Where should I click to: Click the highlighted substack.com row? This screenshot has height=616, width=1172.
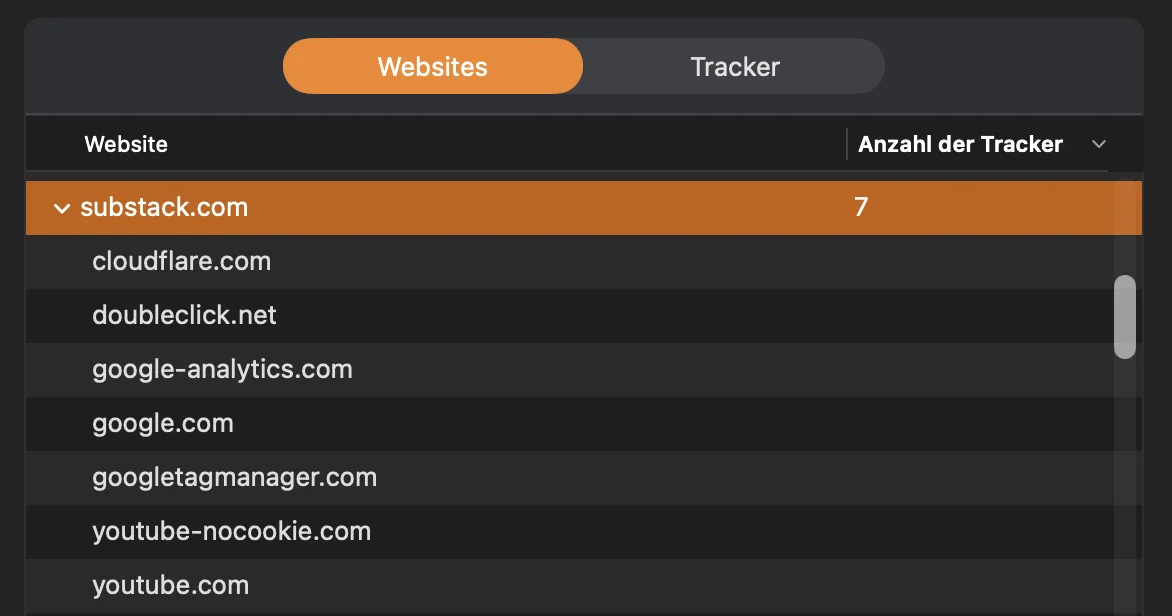(x=400, y=208)
